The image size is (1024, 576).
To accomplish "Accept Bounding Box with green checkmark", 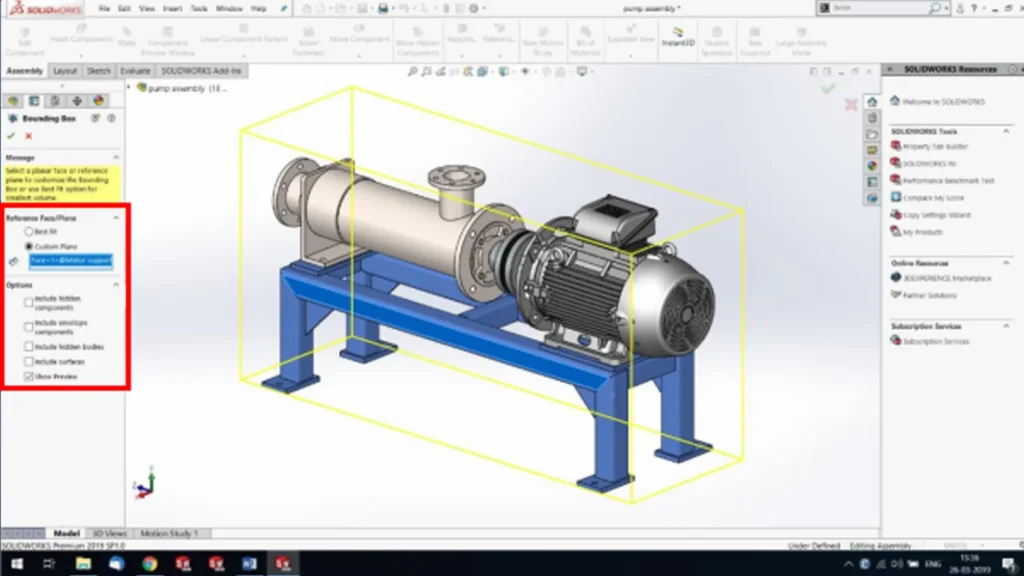I will click(x=10, y=136).
